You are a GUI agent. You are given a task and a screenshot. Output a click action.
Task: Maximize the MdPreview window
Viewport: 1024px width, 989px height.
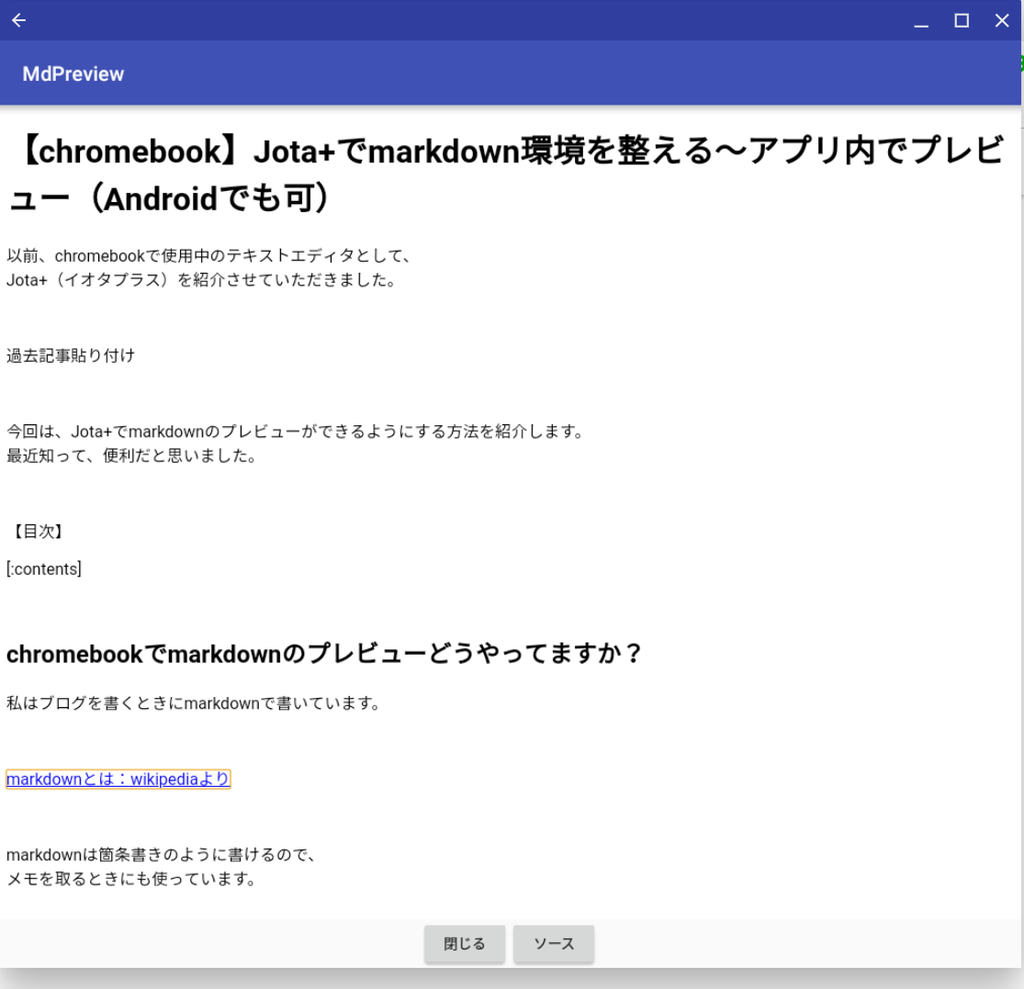tap(961, 21)
